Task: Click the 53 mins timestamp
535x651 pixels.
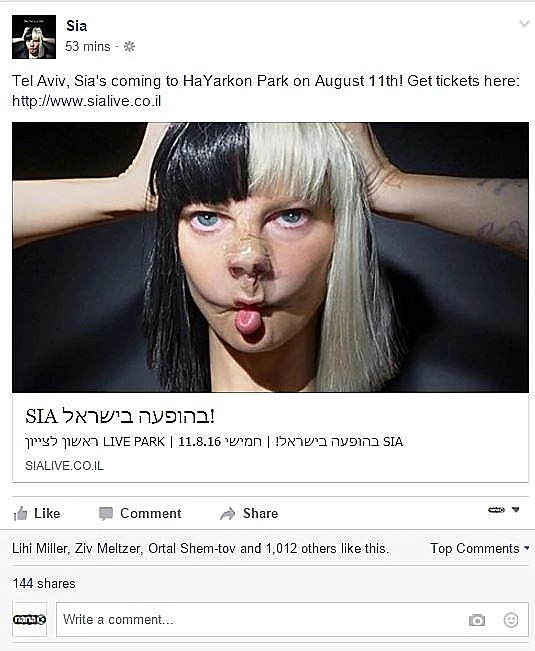Action: pos(88,46)
